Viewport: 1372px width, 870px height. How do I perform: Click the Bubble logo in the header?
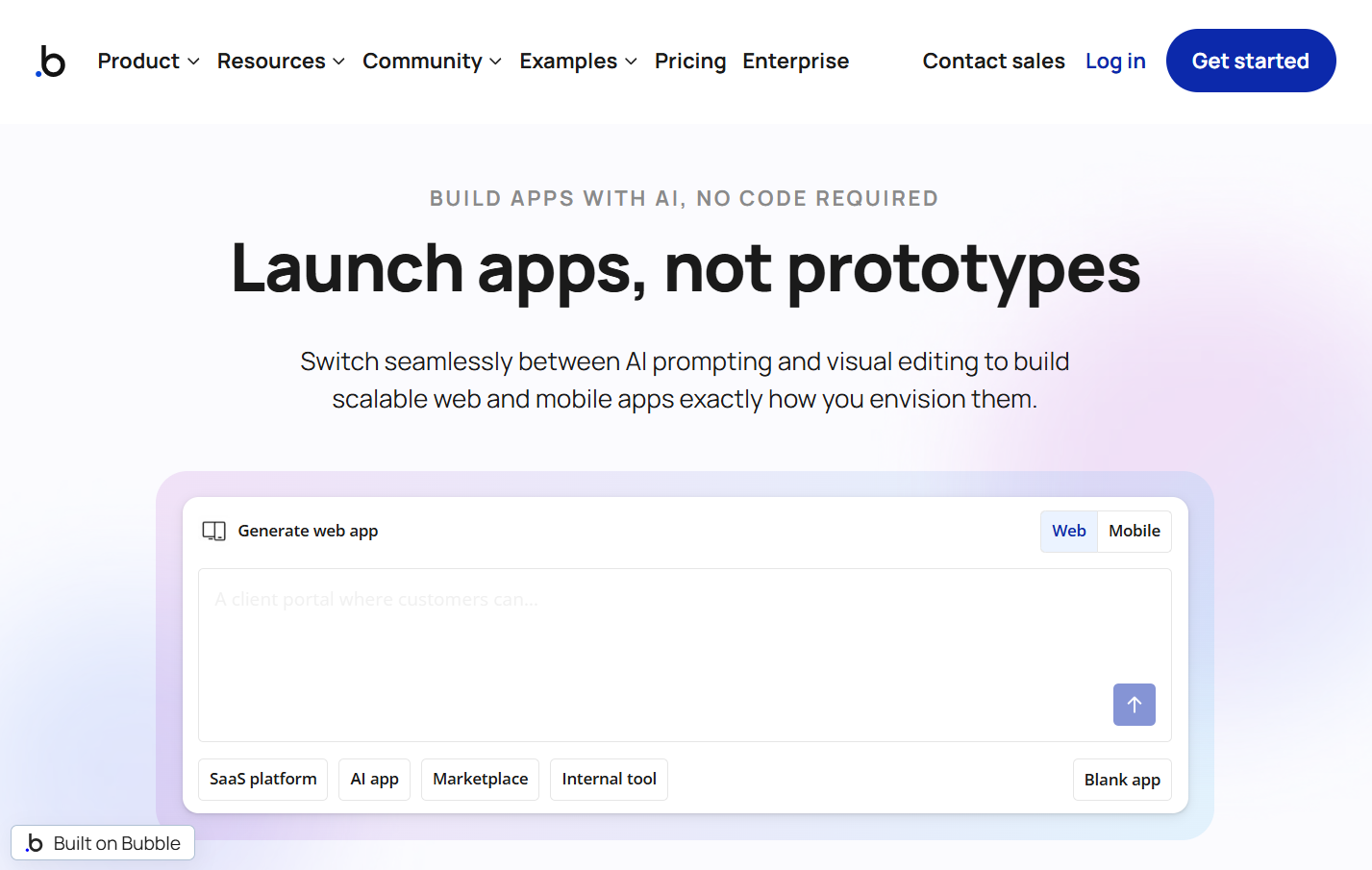pos(51,62)
